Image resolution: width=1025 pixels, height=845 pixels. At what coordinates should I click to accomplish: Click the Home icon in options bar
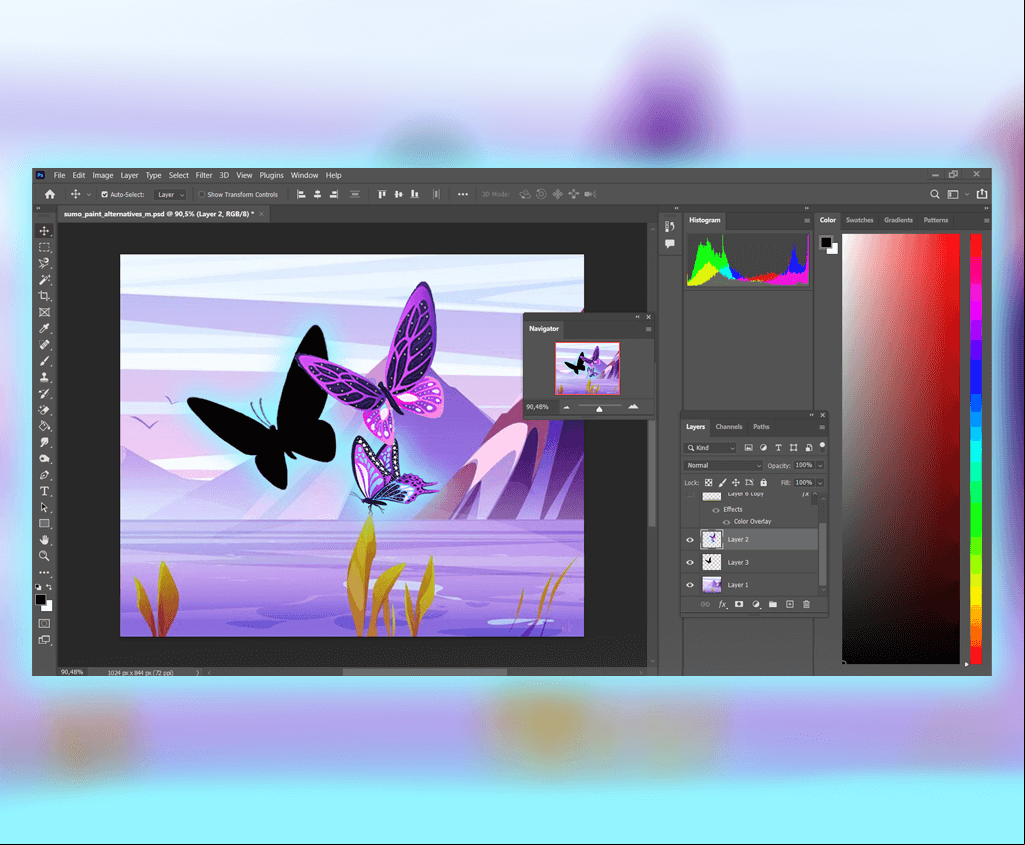coord(50,194)
